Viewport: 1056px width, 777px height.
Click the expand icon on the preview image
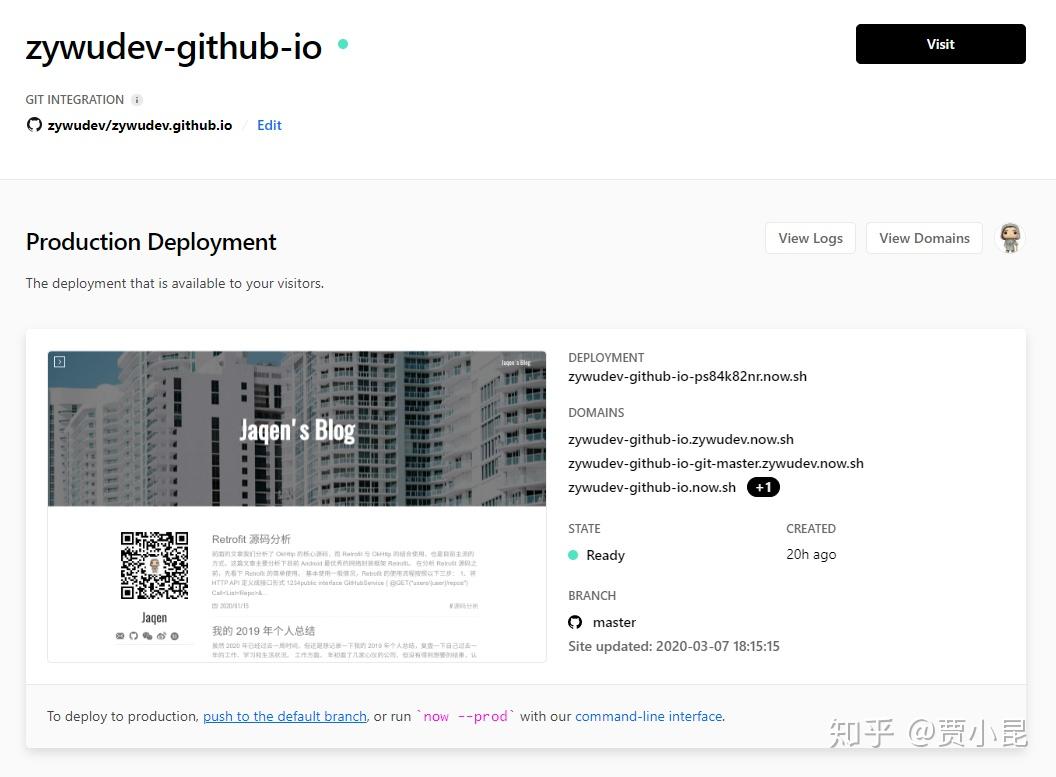59,362
